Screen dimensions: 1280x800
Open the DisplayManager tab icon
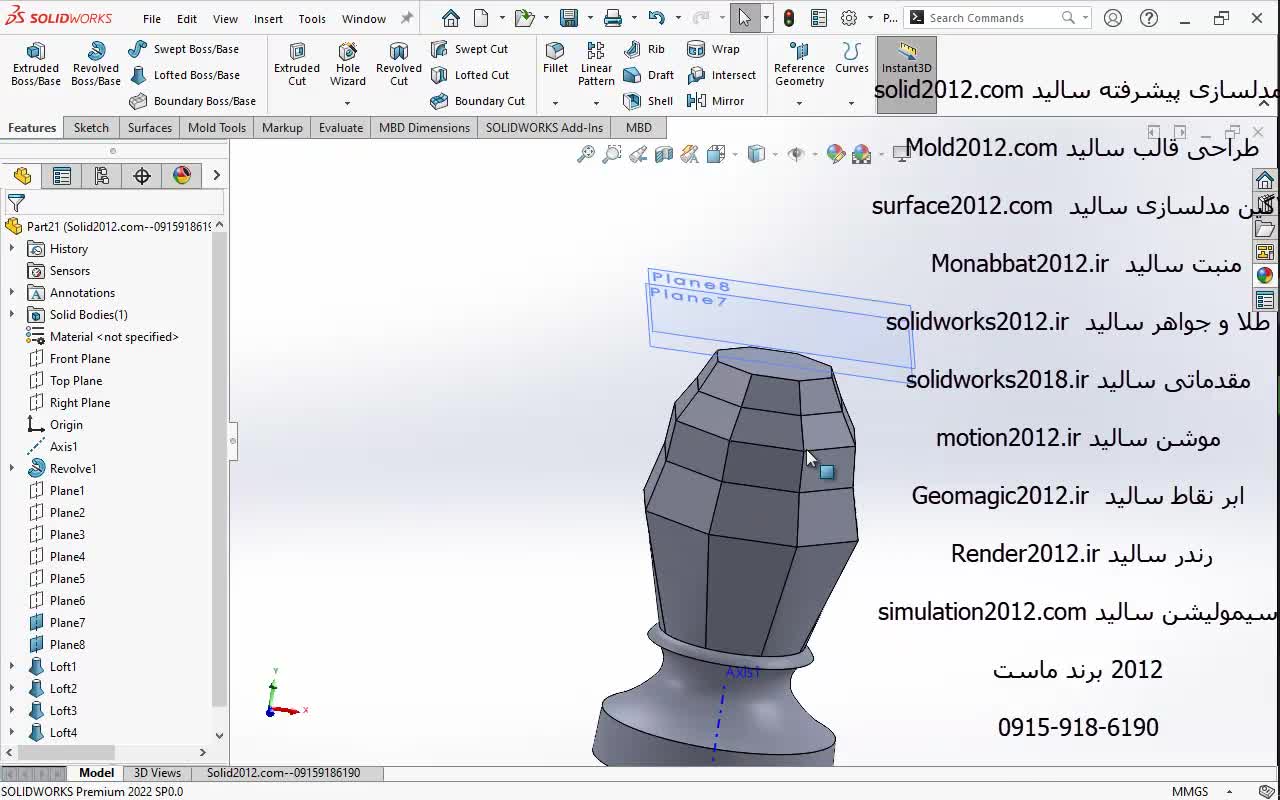182,176
